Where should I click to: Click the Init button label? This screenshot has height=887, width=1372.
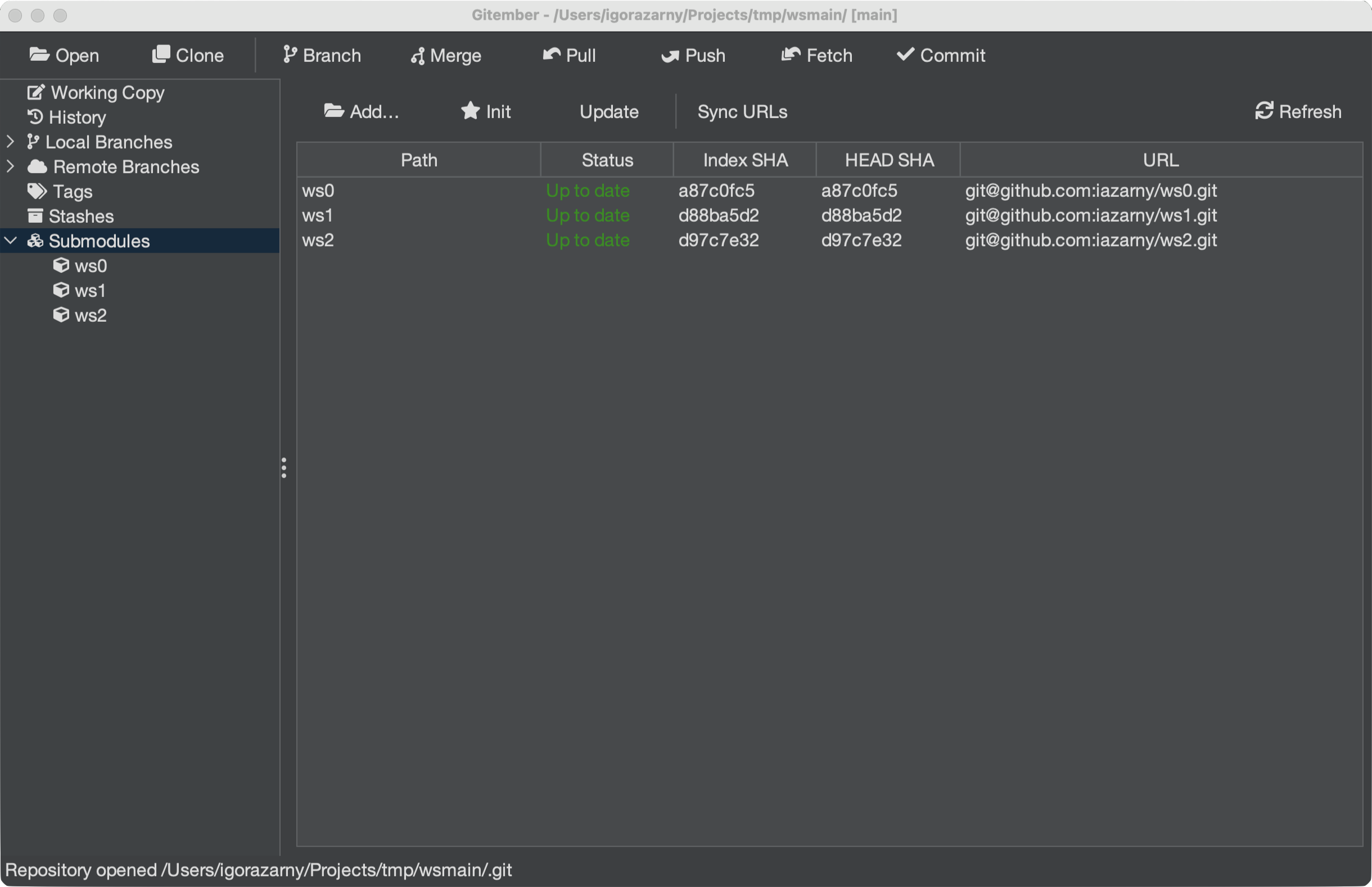click(499, 112)
